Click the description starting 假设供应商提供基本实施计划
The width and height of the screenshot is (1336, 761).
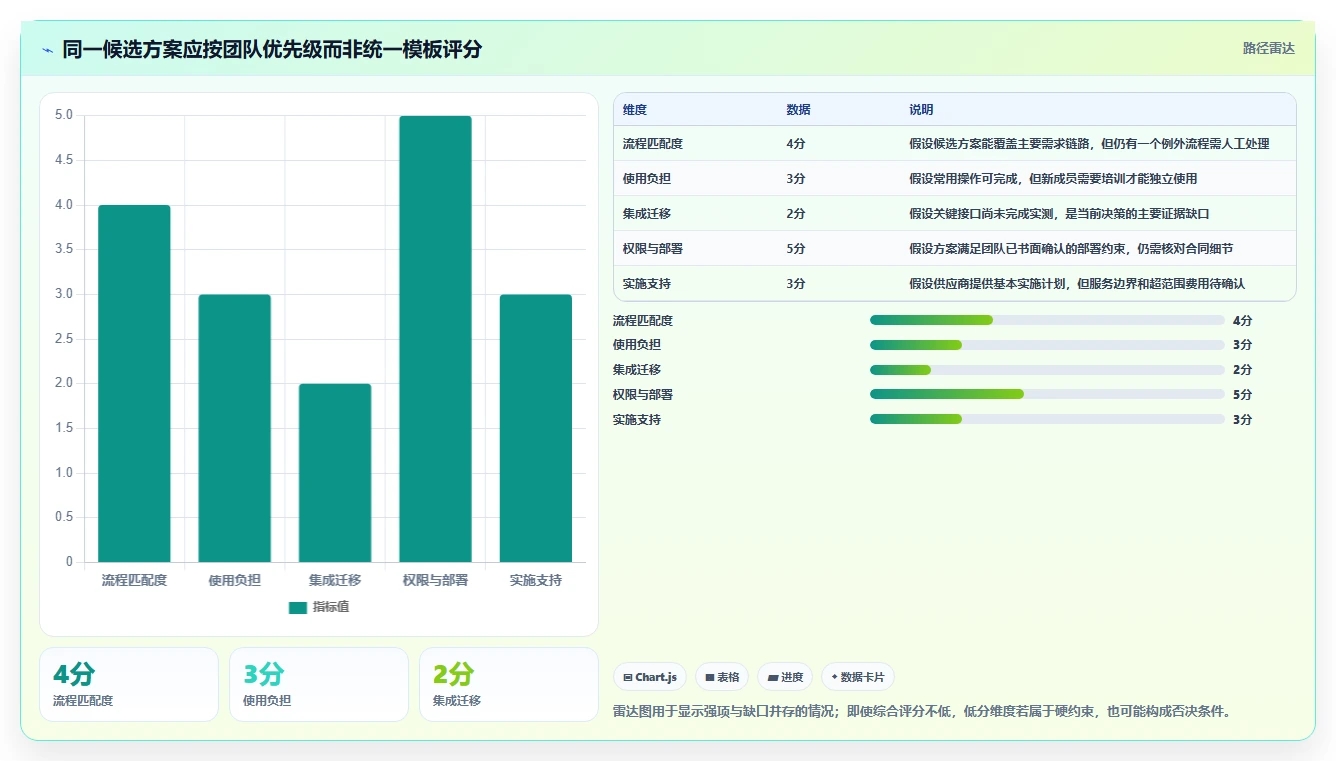coord(1077,284)
